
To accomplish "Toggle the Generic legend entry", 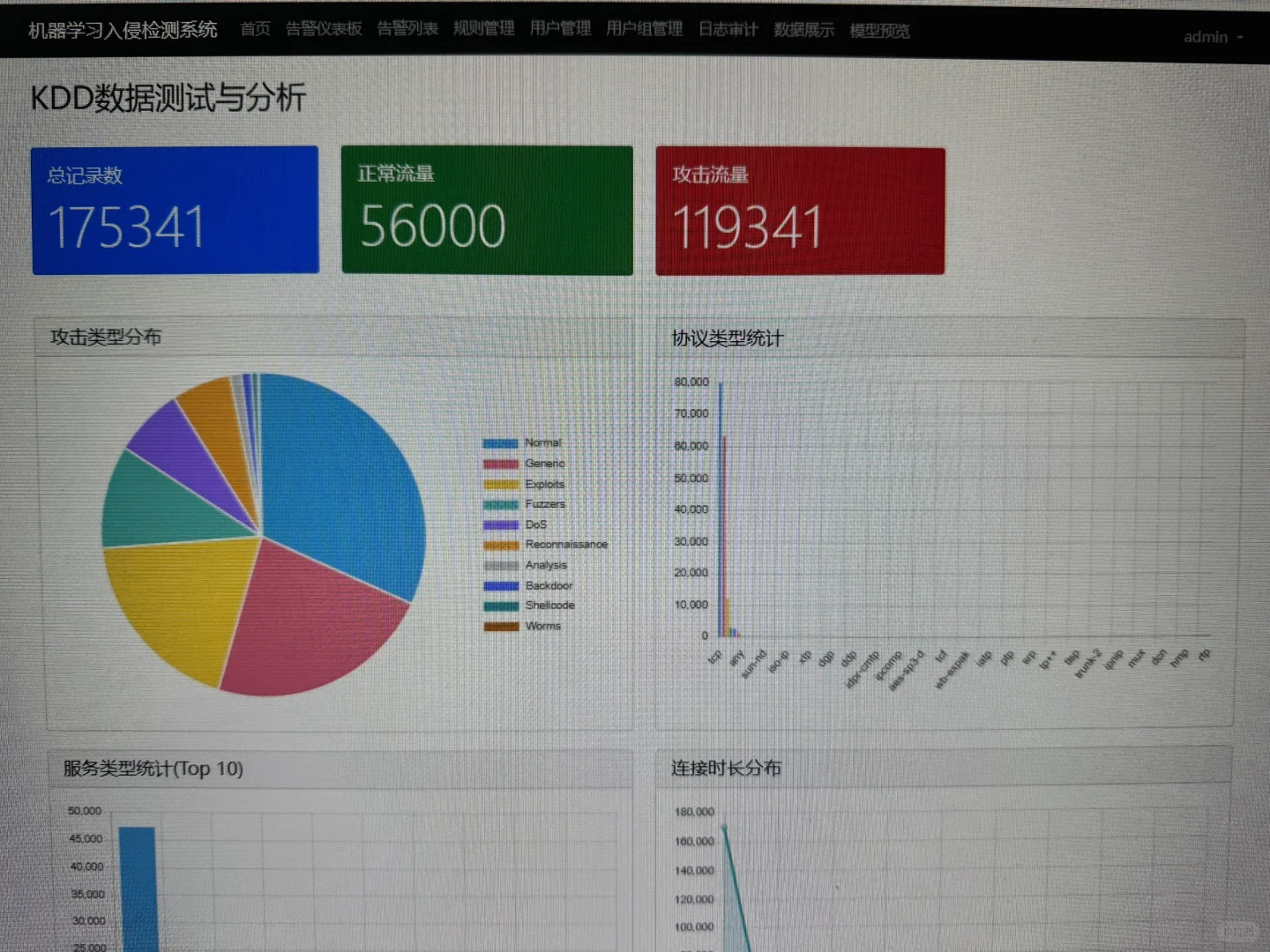I will point(525,464).
